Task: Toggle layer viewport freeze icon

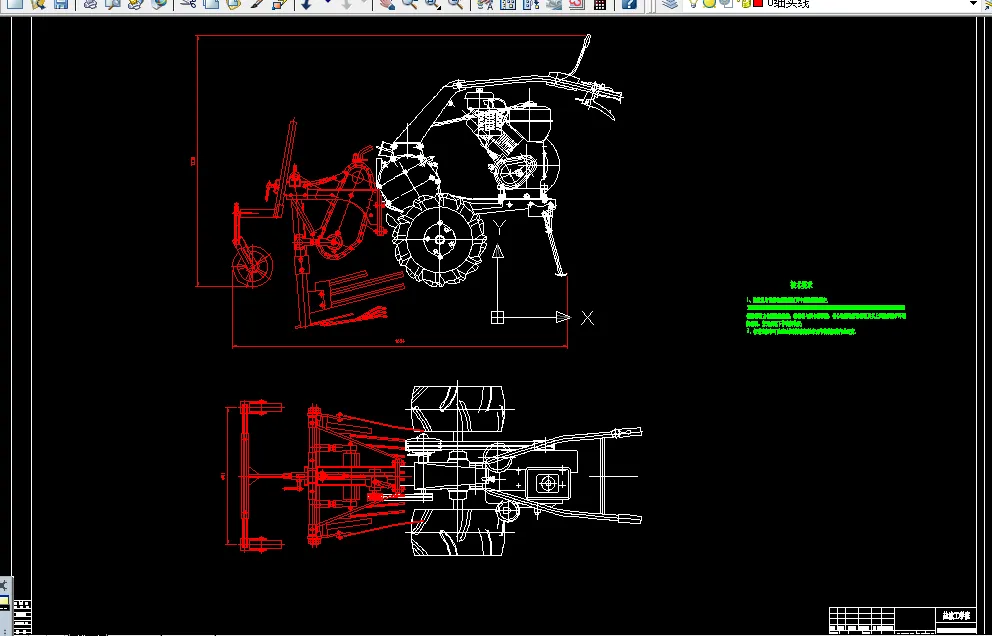Action: point(726,3)
